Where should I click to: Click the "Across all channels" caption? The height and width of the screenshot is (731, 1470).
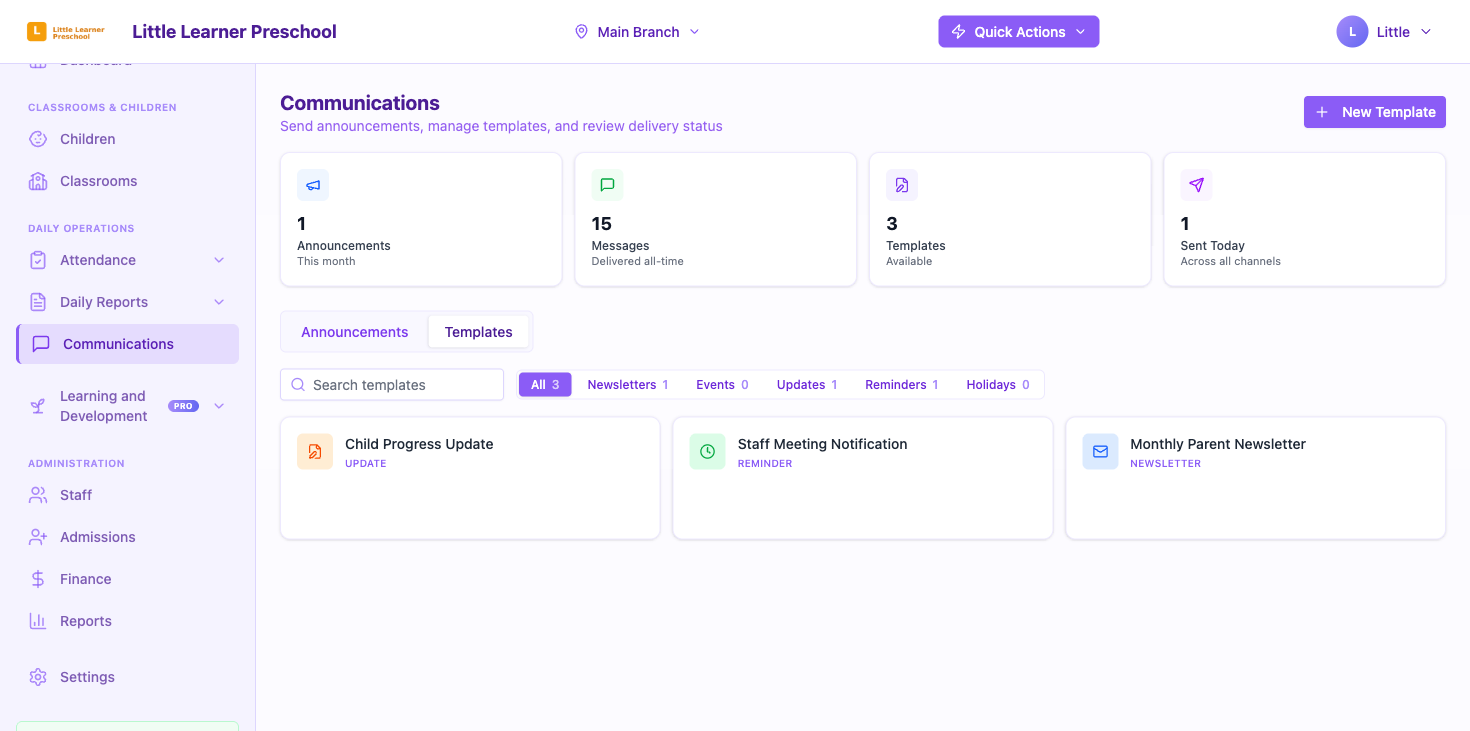point(1230,261)
